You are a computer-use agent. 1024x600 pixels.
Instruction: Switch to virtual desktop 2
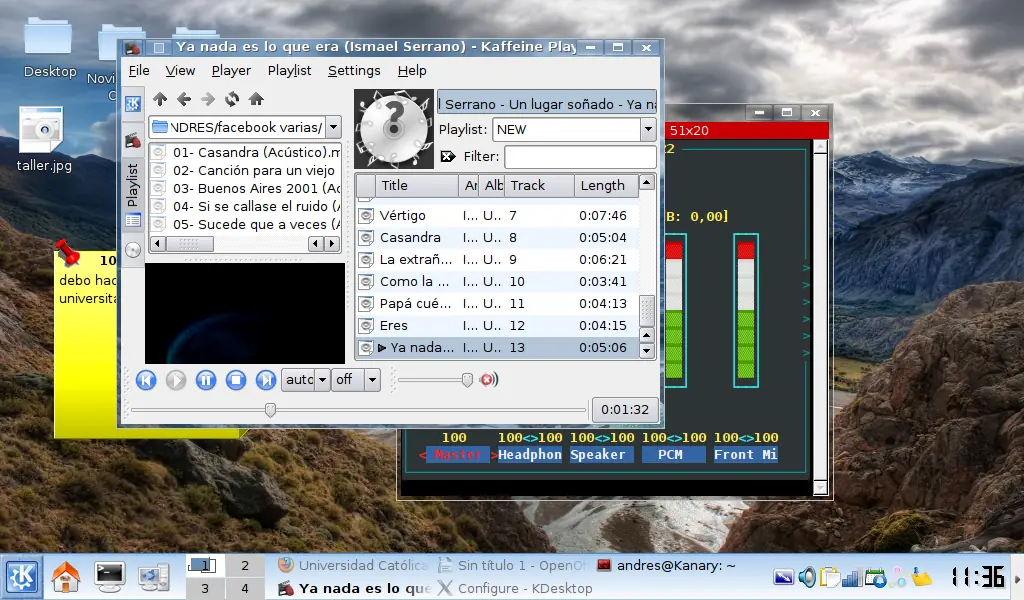tap(244, 565)
